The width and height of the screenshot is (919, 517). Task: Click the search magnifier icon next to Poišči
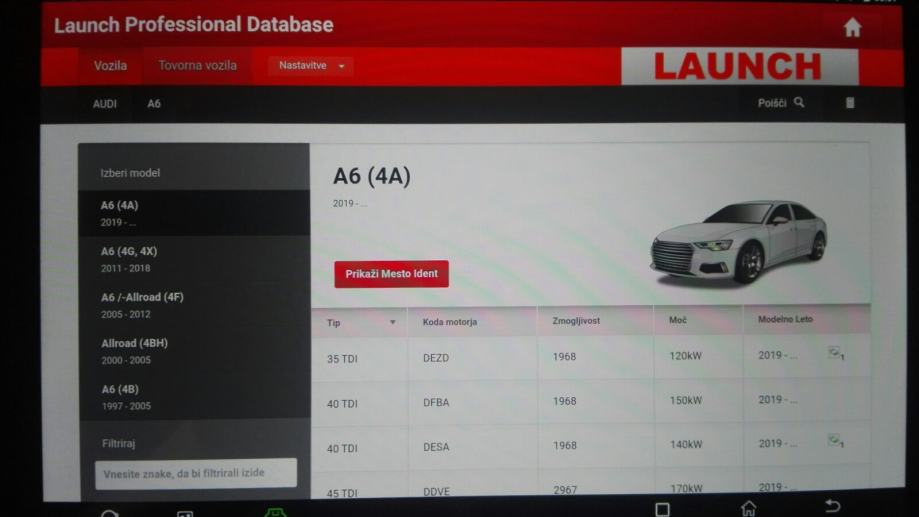pyautogui.click(x=799, y=102)
